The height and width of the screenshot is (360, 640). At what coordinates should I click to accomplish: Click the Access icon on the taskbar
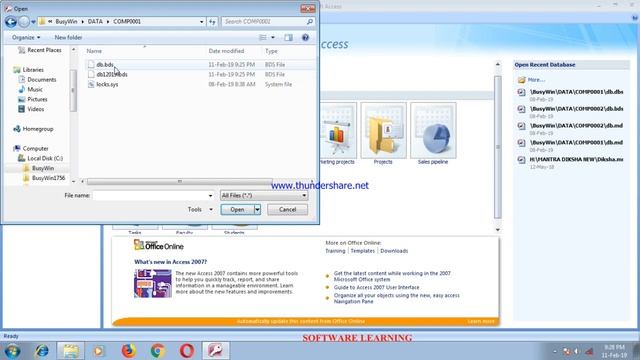coord(216,351)
